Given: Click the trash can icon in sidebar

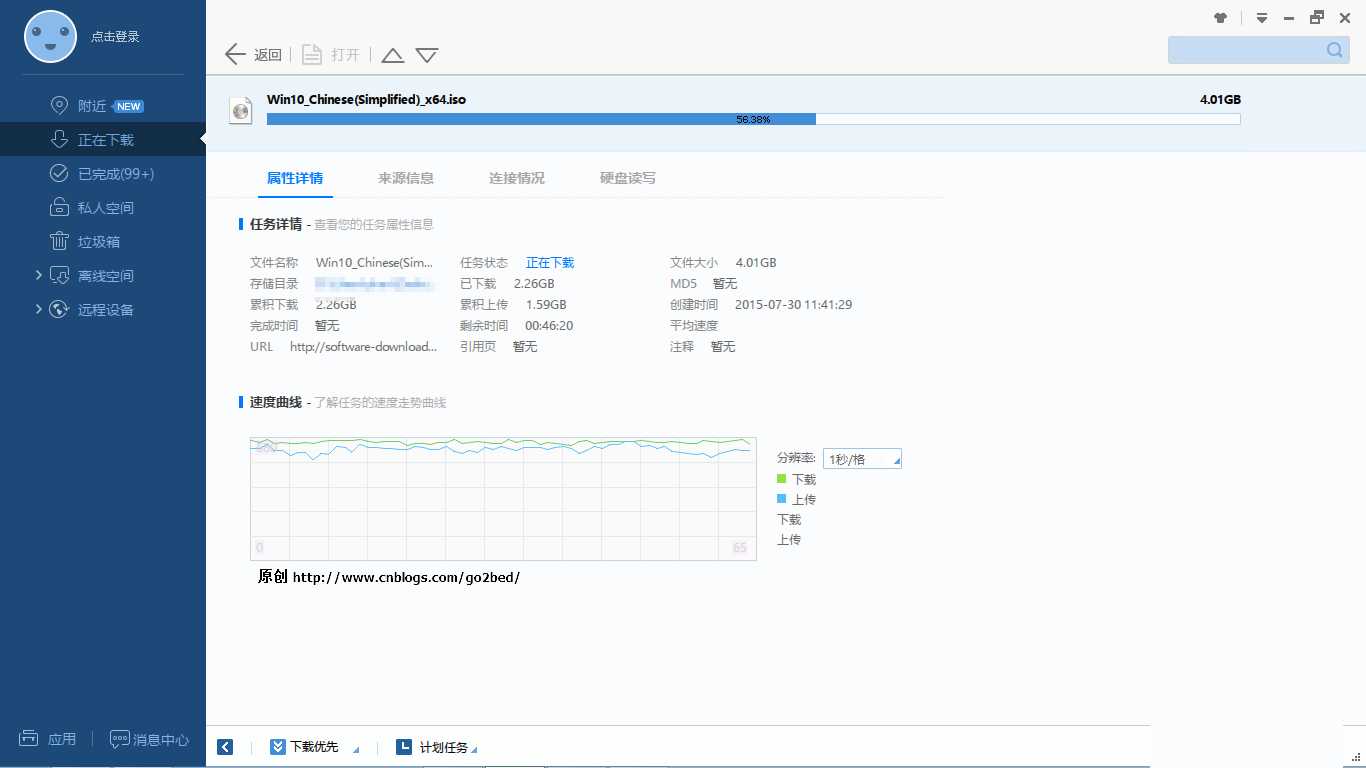Looking at the screenshot, I should pos(59,241).
